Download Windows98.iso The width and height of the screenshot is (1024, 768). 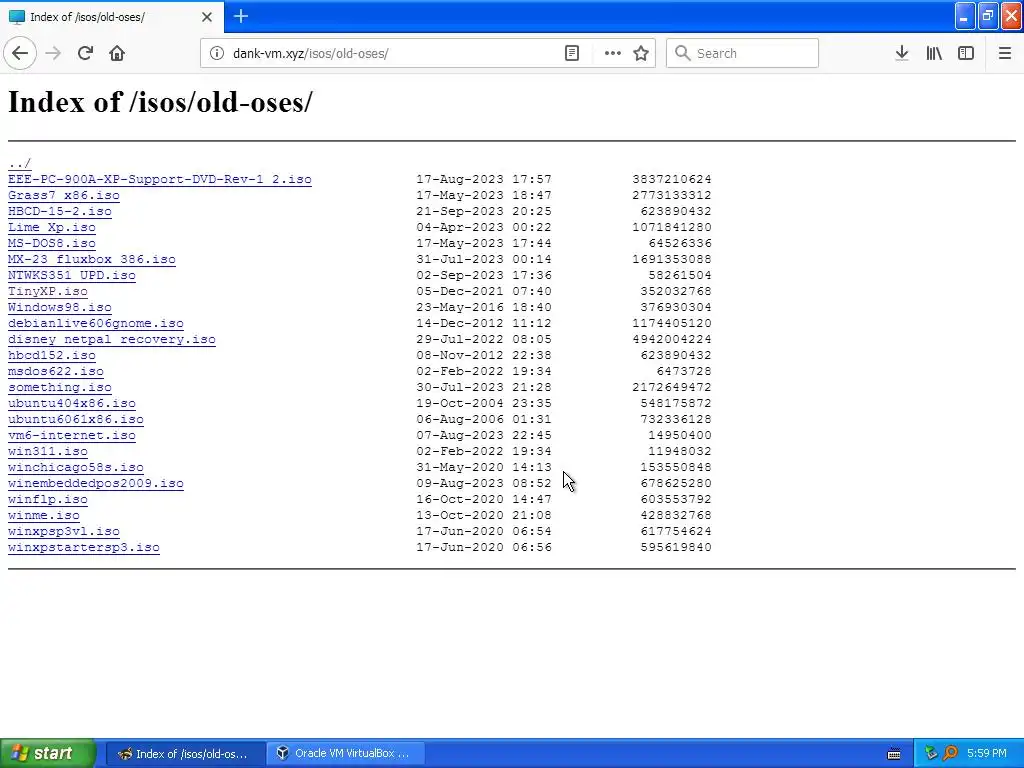click(60, 307)
